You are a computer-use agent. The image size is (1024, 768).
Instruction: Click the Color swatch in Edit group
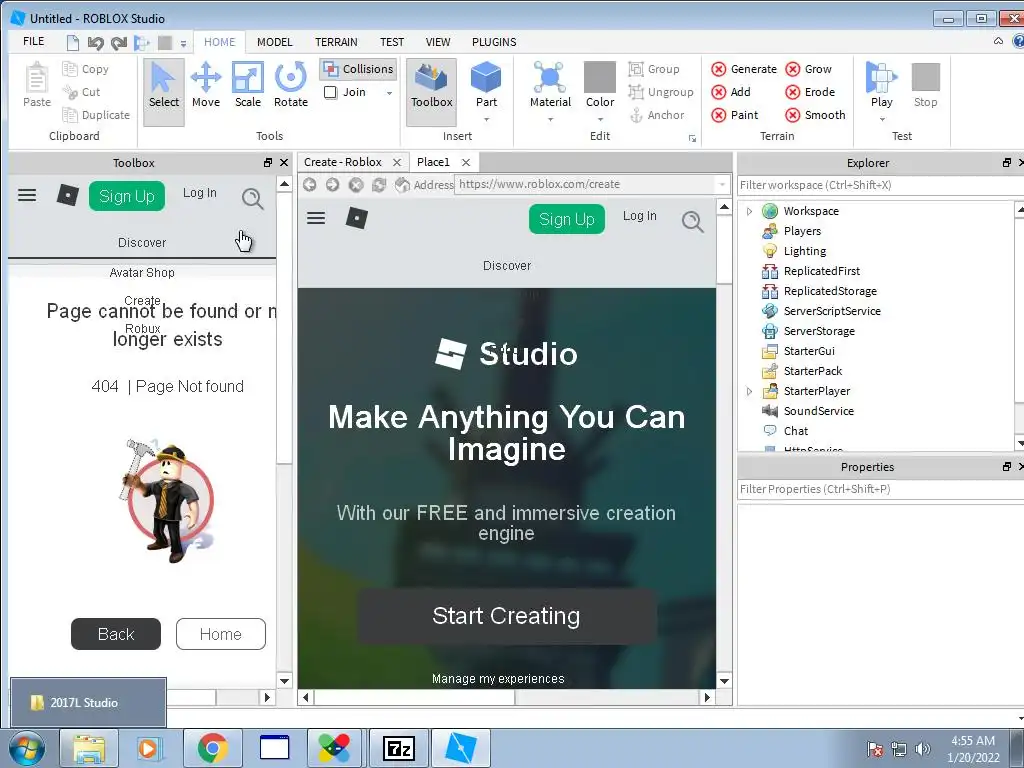click(x=600, y=77)
